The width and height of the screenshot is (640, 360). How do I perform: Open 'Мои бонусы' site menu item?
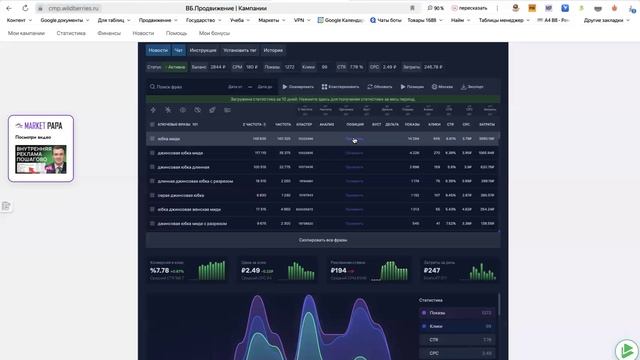point(214,33)
